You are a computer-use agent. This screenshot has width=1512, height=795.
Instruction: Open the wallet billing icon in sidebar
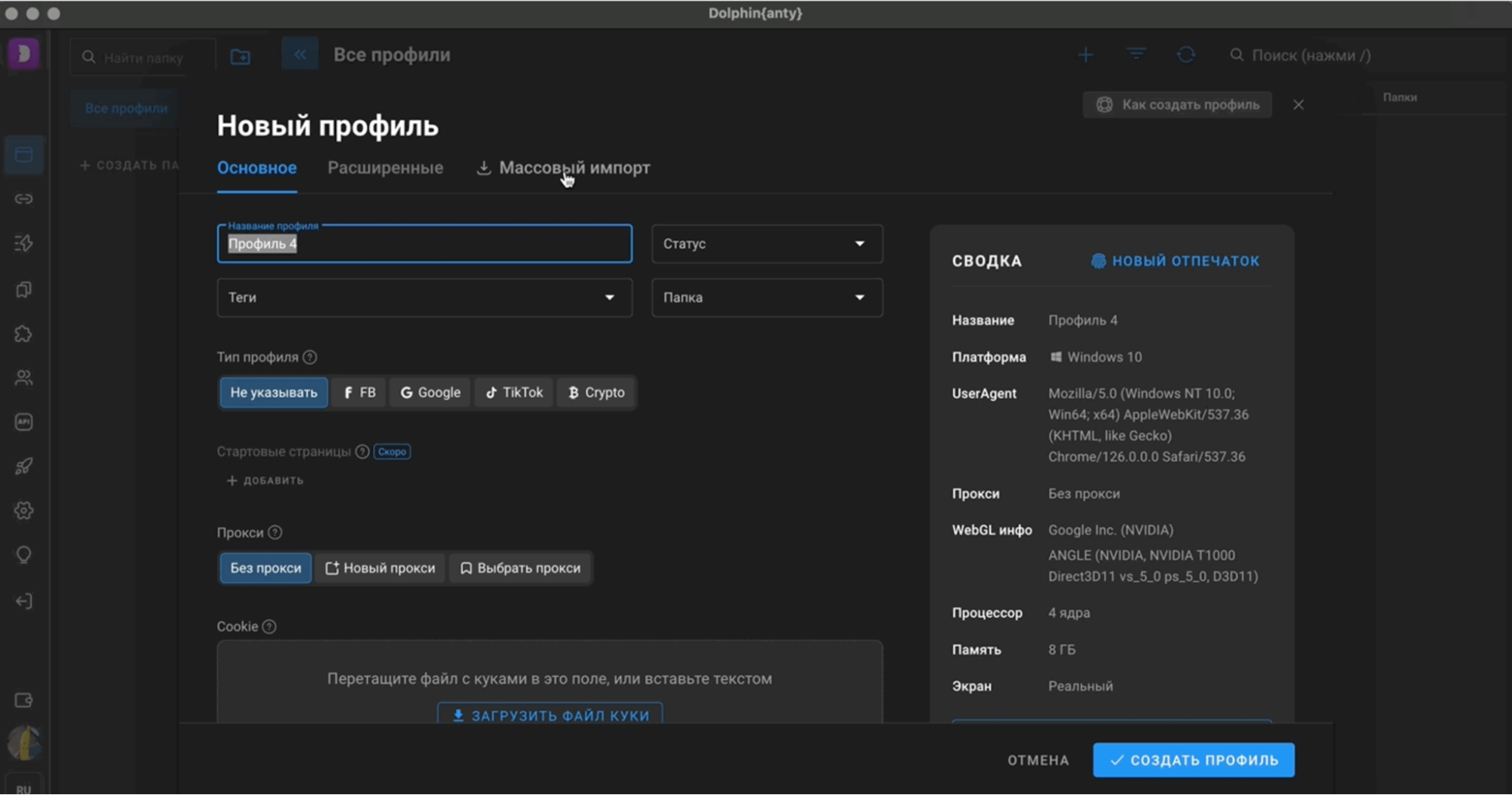pyautogui.click(x=23, y=700)
